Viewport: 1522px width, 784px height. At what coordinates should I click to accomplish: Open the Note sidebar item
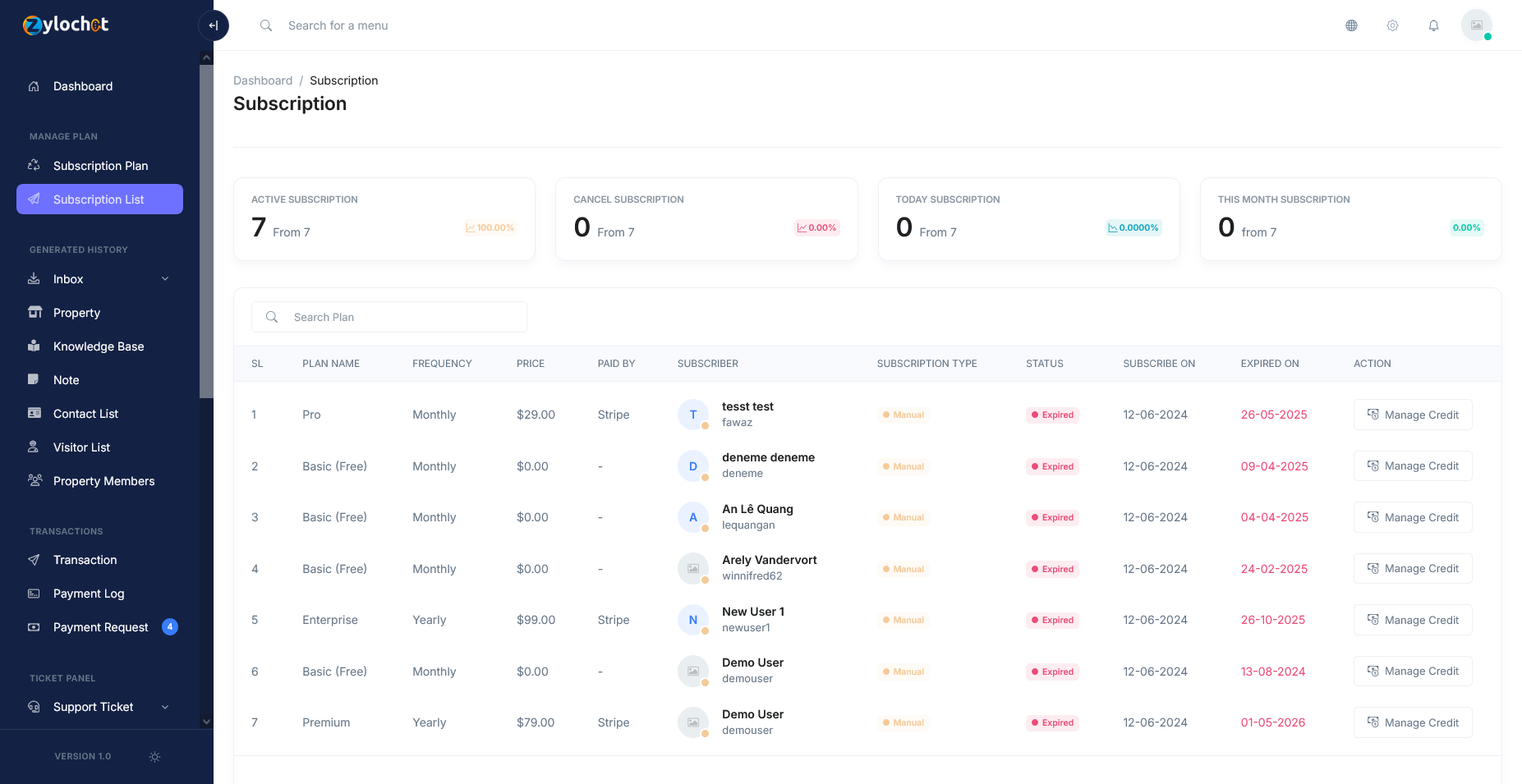point(99,380)
